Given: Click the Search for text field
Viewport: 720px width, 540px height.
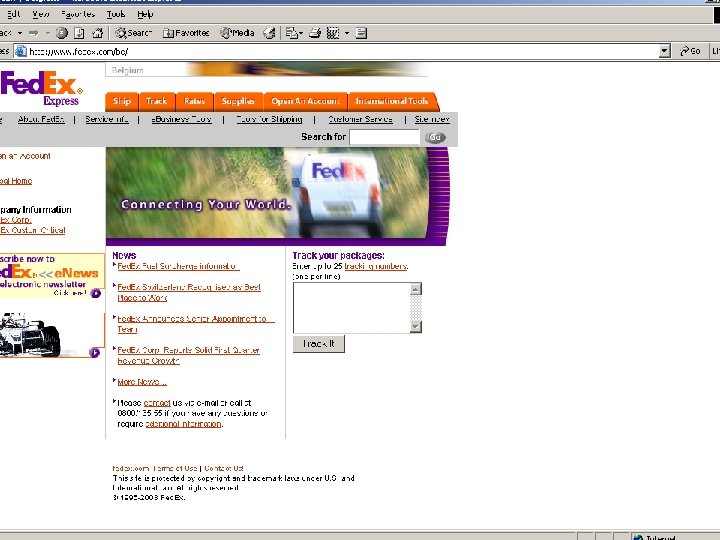Looking at the screenshot, I should pyautogui.click(x=384, y=137).
